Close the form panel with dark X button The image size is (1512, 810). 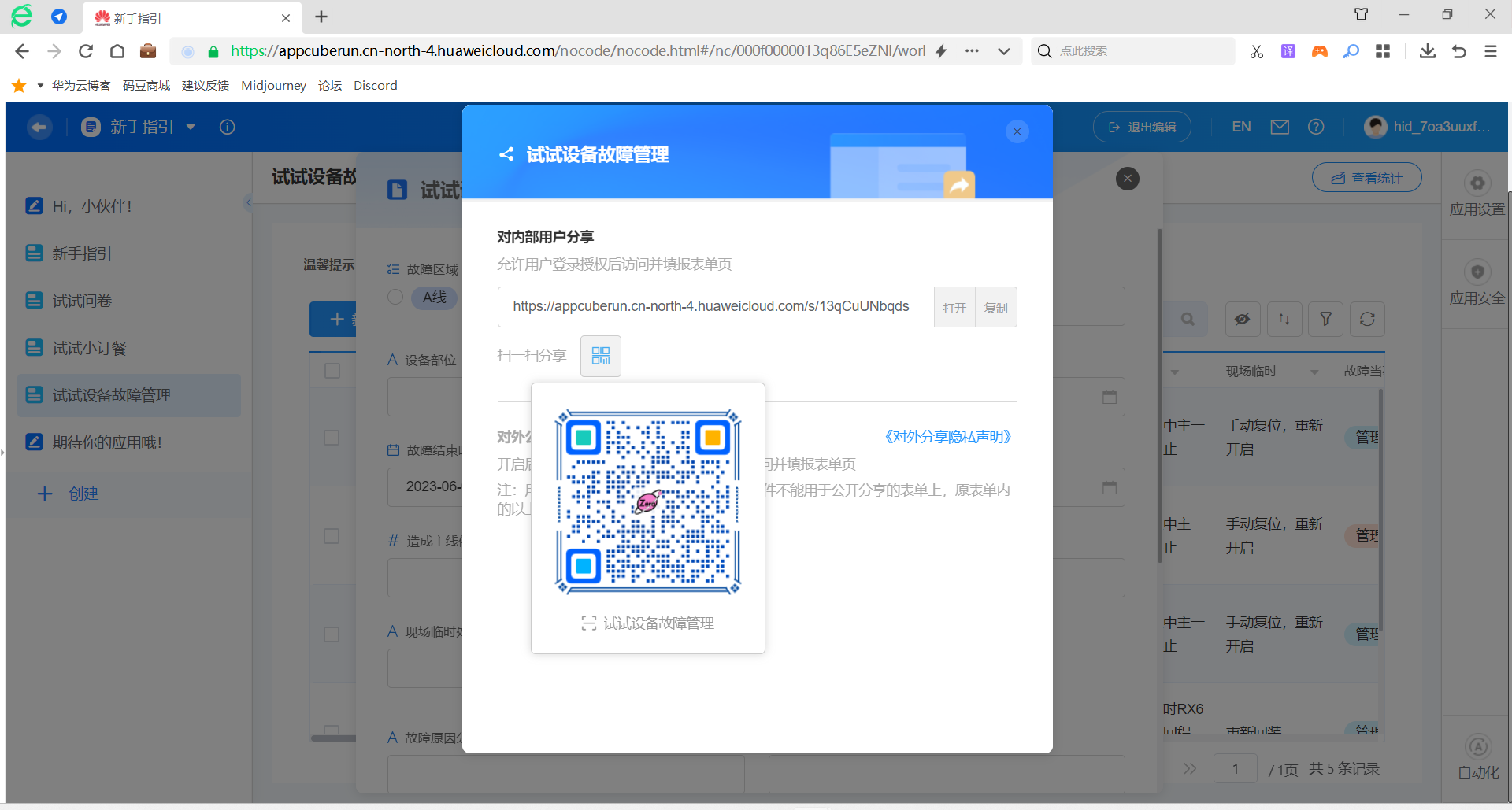1128,179
